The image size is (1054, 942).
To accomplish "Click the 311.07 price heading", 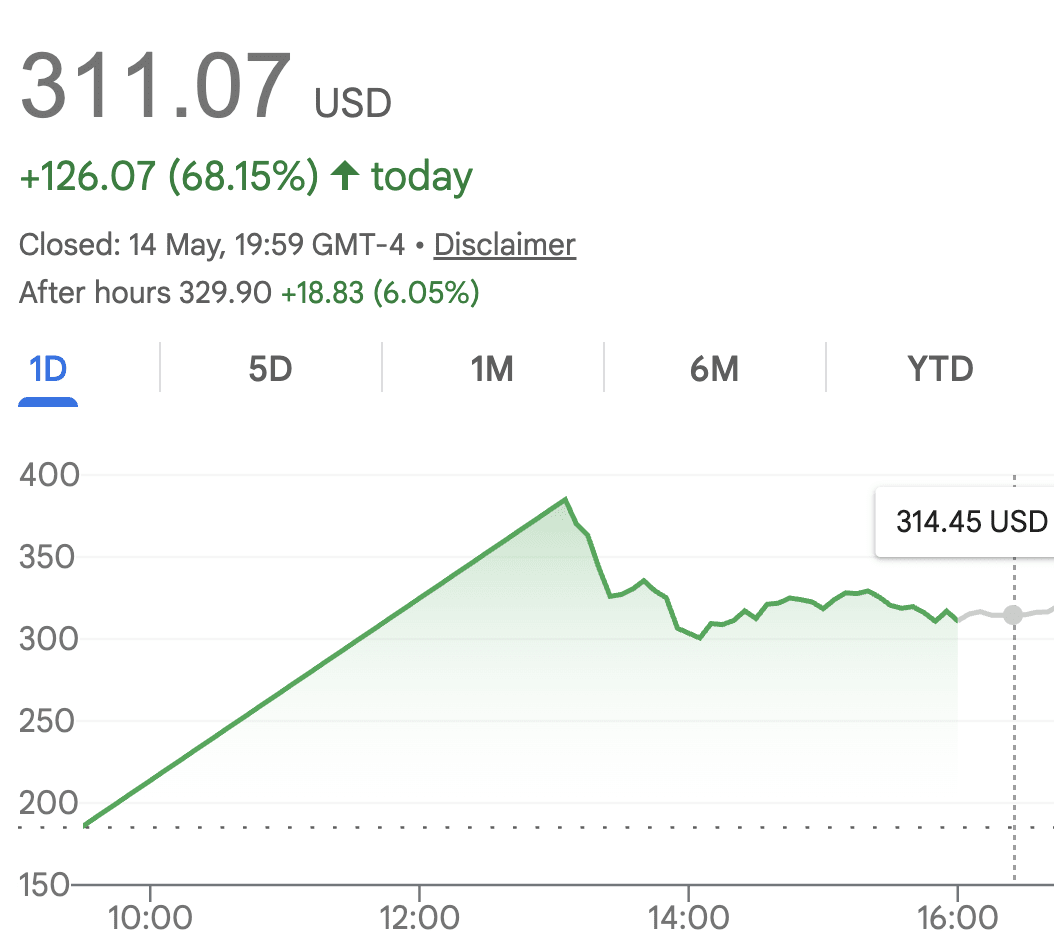I will (x=156, y=86).
